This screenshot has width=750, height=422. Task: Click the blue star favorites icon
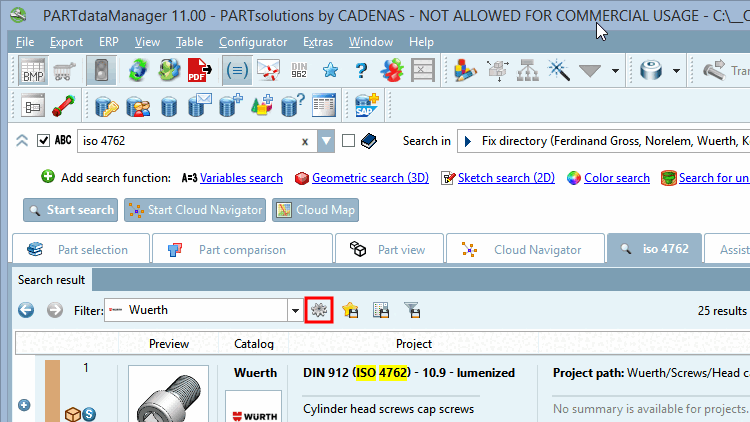pos(330,70)
